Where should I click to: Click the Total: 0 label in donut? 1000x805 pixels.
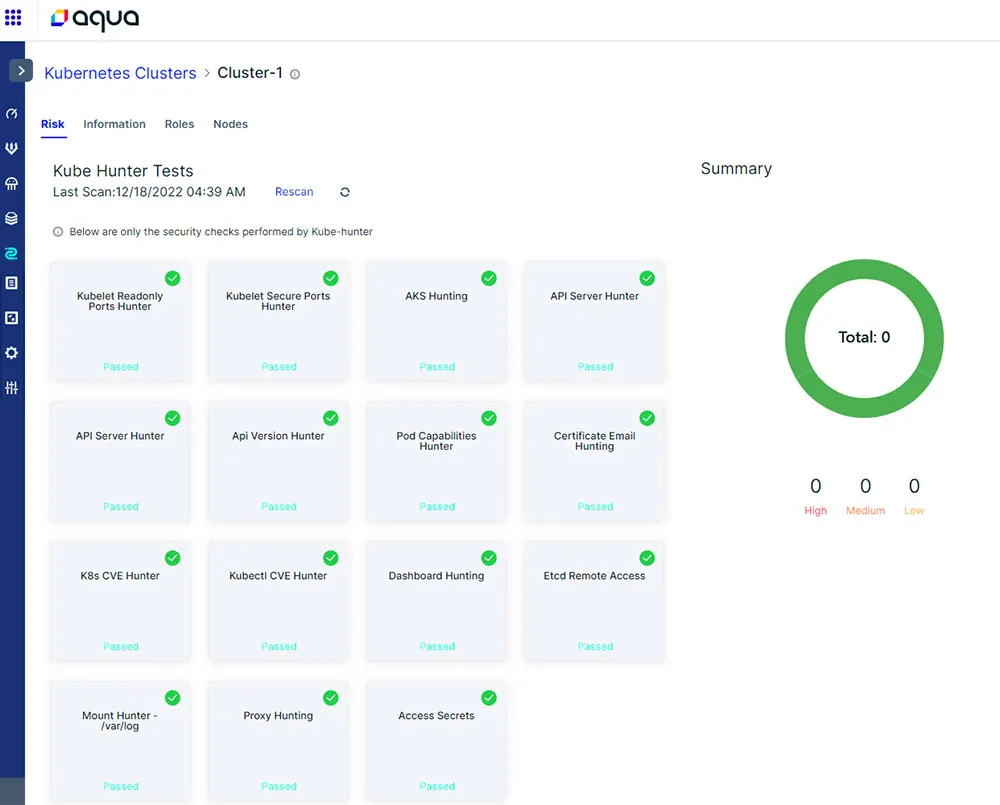(x=864, y=337)
